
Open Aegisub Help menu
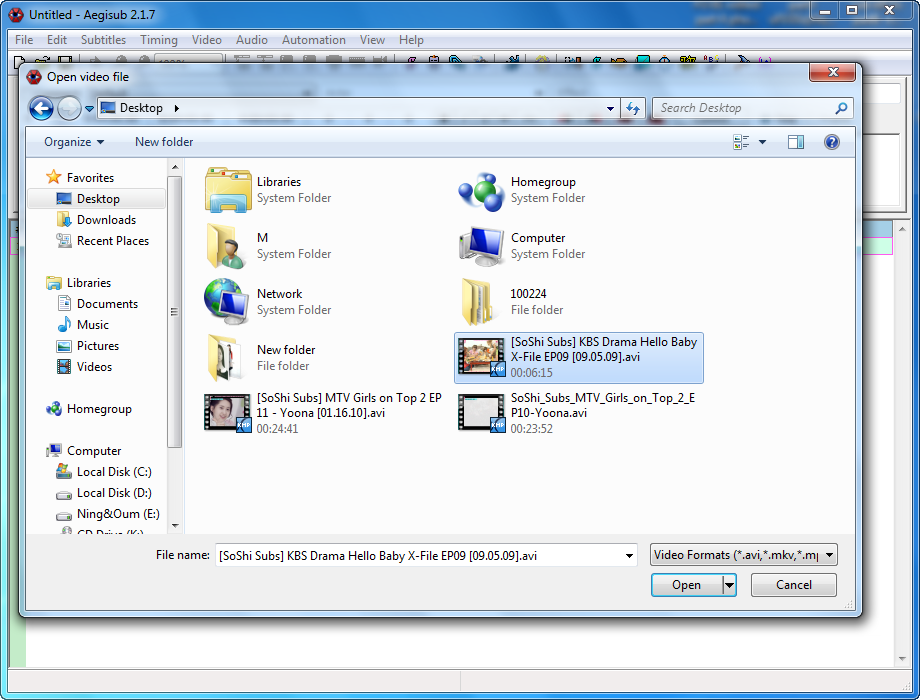pos(411,40)
